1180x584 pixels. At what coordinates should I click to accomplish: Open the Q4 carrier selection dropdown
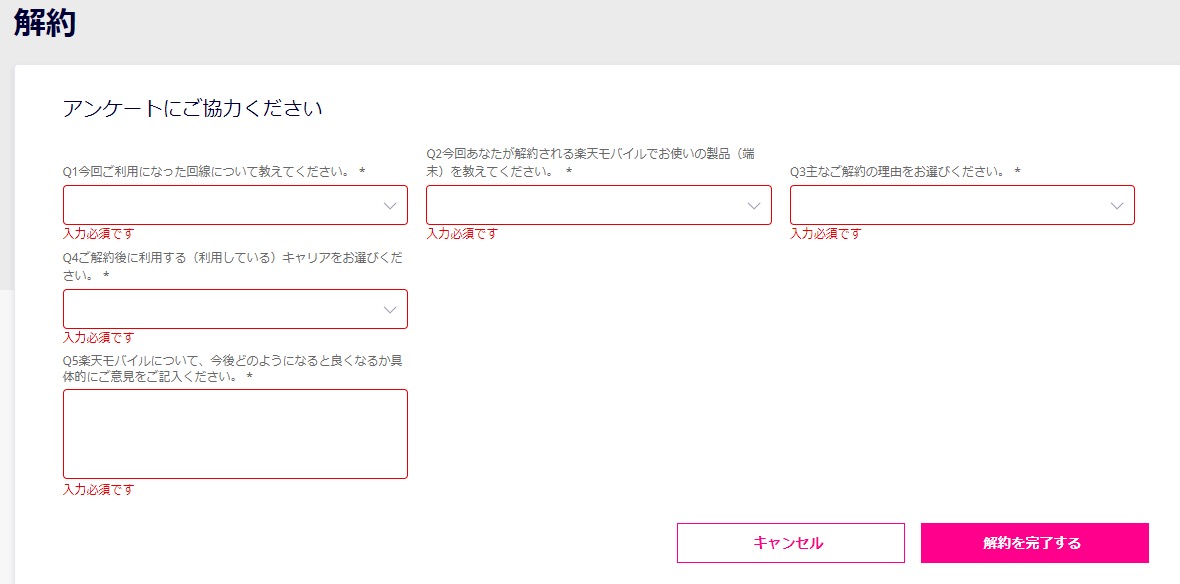coord(236,309)
